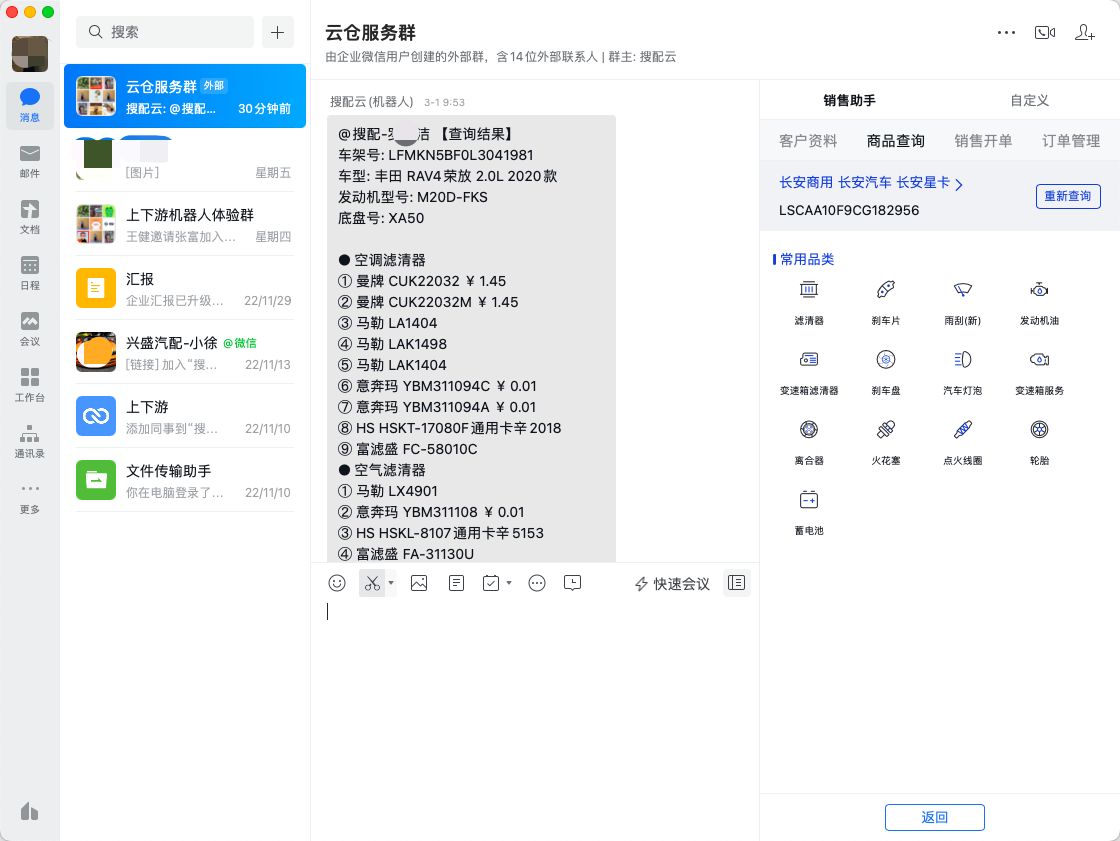The width and height of the screenshot is (1120, 841).
Task: Switch to the 订单管理 tab
Action: tap(1071, 141)
